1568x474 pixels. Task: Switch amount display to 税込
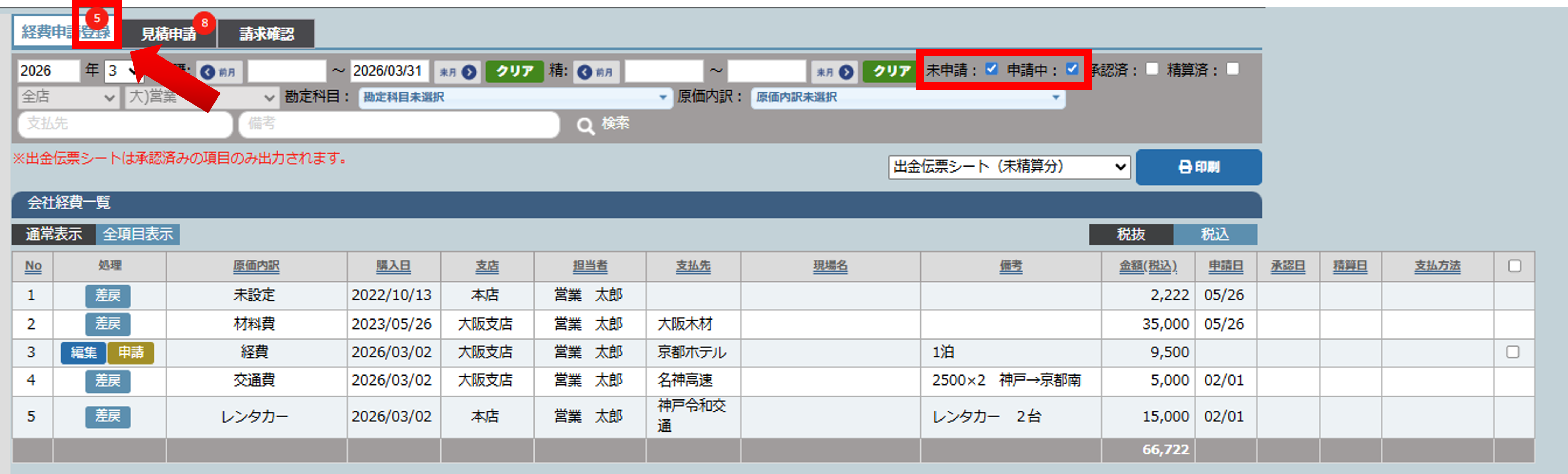(x=1214, y=235)
